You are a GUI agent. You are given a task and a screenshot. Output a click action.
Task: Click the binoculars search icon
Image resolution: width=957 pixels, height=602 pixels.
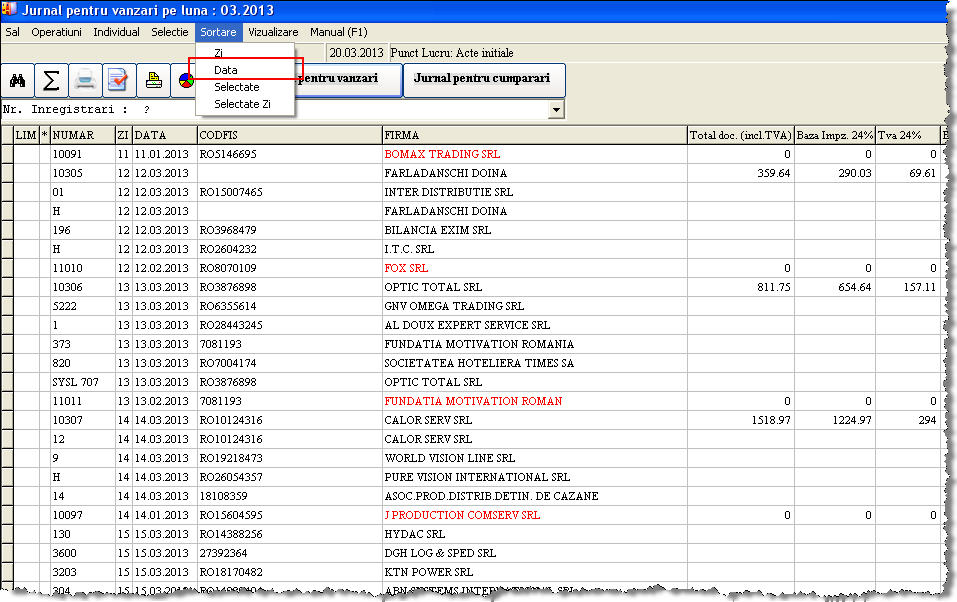[17, 80]
